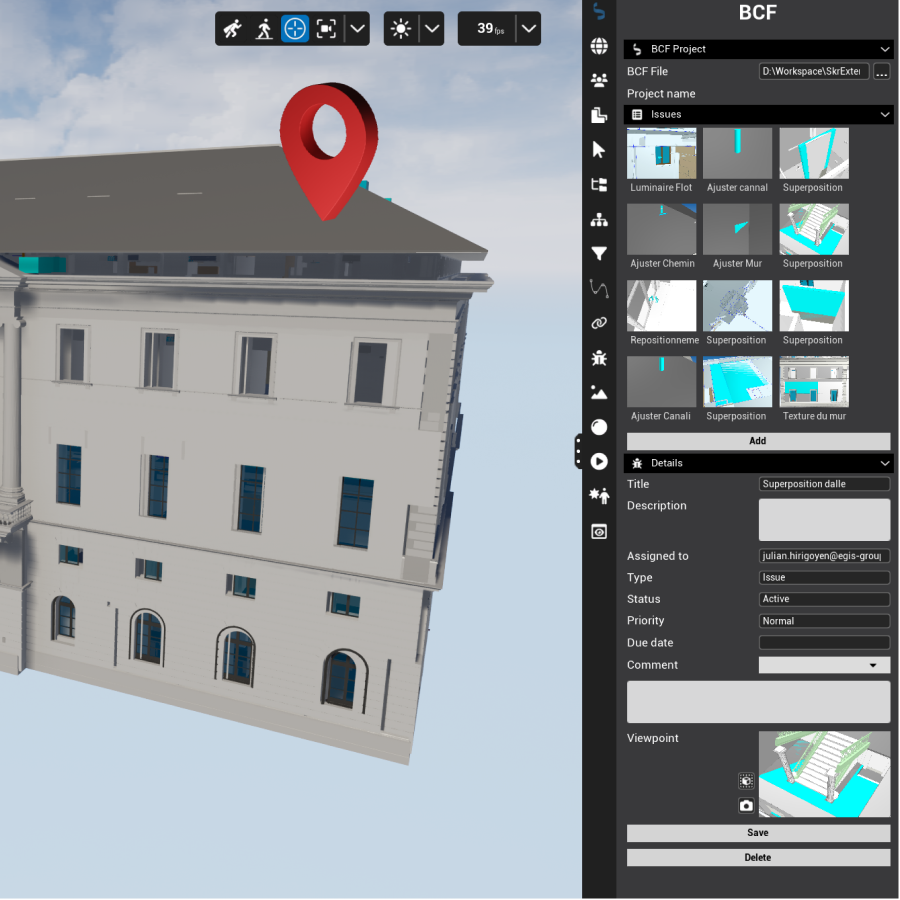Viewport: 900px width, 900px height.
Task: Open the globe panel in the sidebar
Action: (x=599, y=46)
